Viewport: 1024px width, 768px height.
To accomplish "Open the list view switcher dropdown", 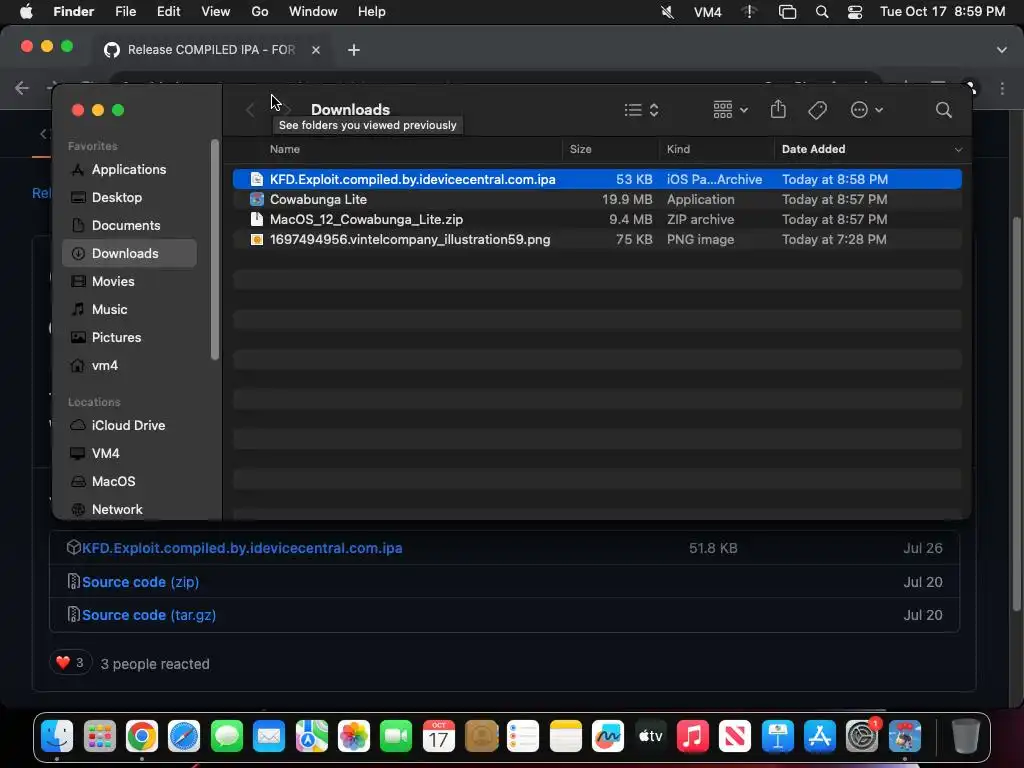I will coord(641,110).
